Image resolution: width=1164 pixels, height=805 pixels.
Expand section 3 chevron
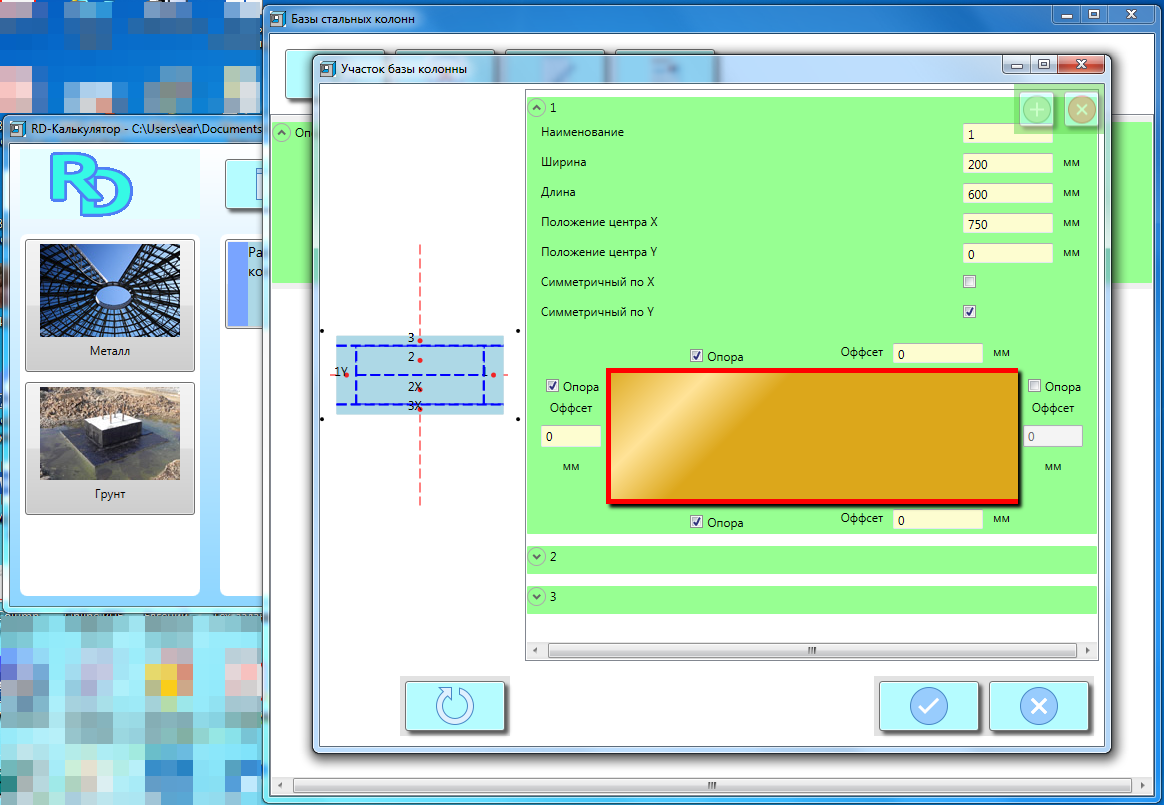click(537, 596)
